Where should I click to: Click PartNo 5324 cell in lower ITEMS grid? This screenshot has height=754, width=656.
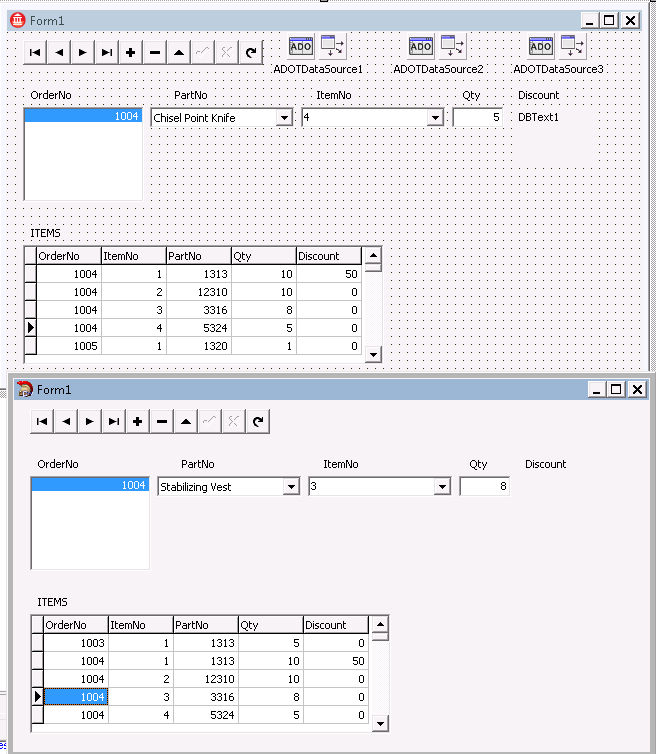[206, 715]
